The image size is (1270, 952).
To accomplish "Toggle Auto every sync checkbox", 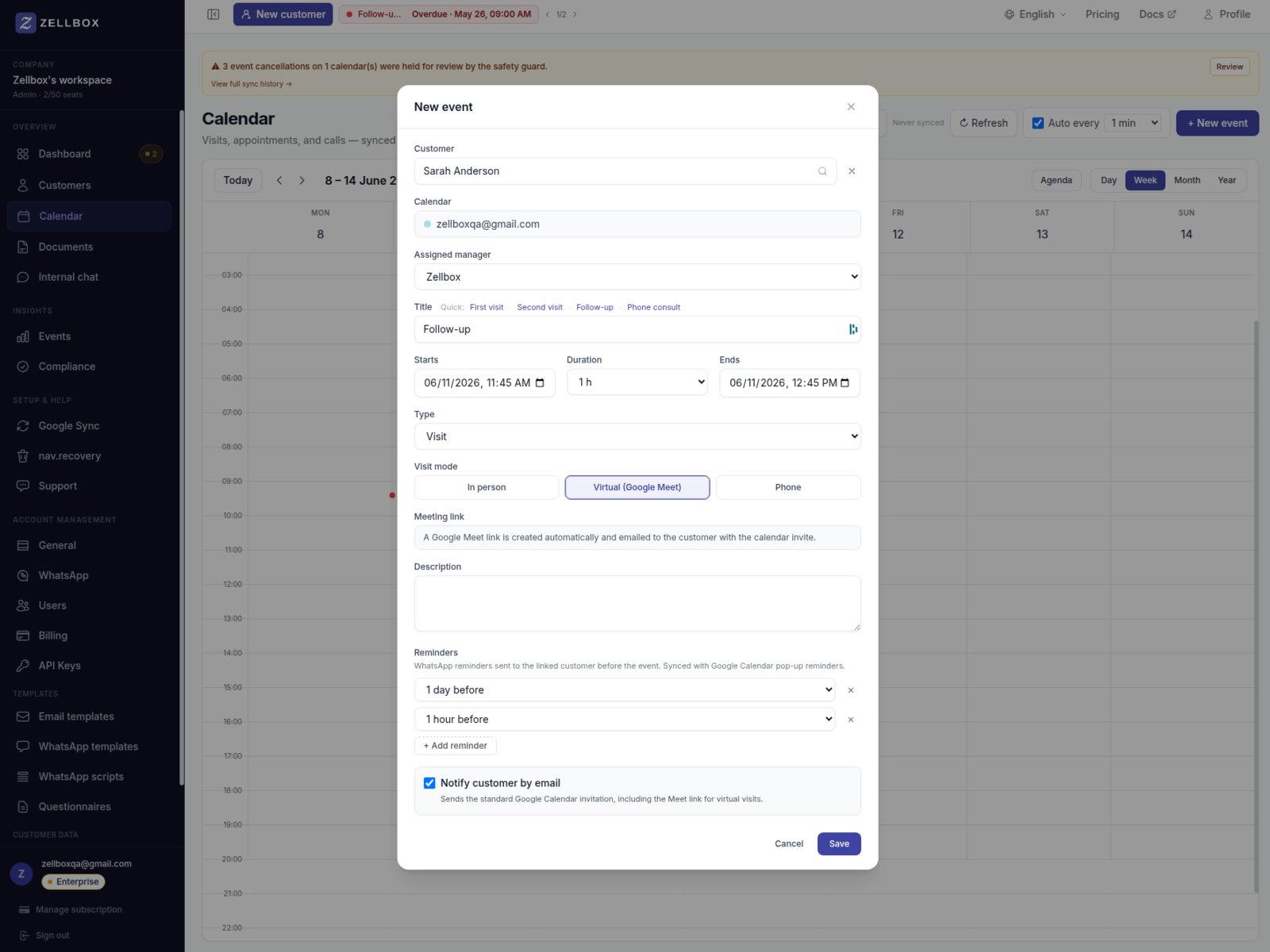I will point(1037,123).
